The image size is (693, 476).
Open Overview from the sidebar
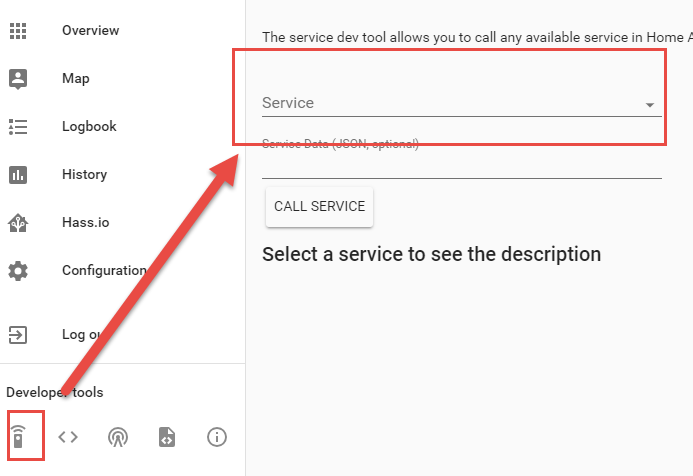pyautogui.click(x=91, y=30)
